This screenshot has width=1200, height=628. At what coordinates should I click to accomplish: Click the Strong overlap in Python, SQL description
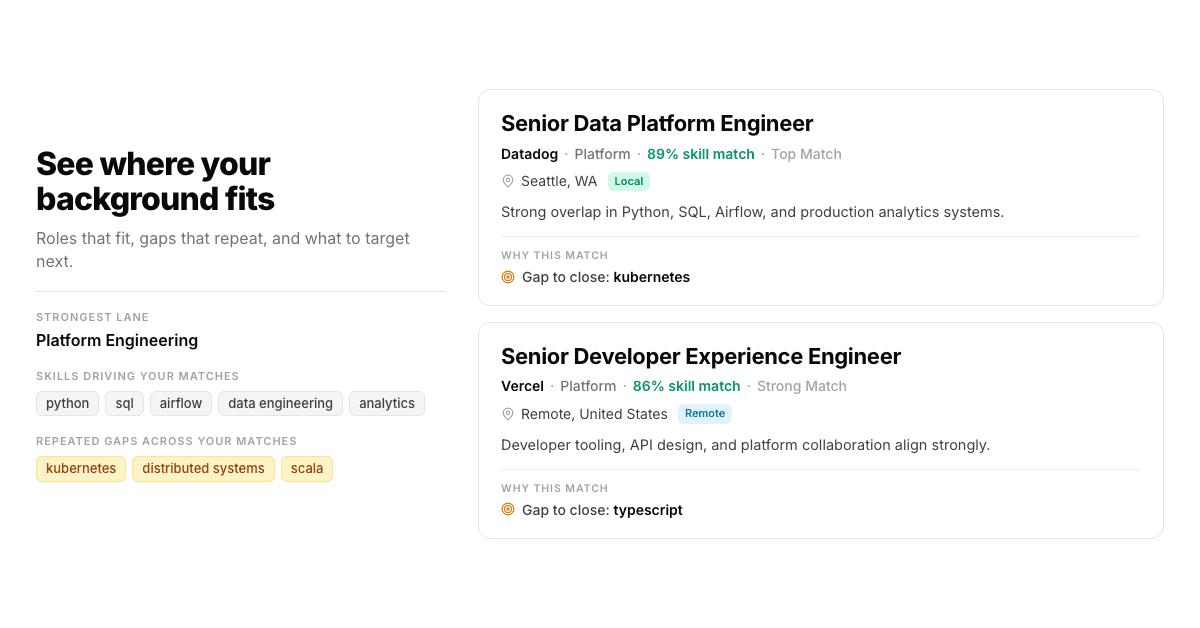coord(752,212)
